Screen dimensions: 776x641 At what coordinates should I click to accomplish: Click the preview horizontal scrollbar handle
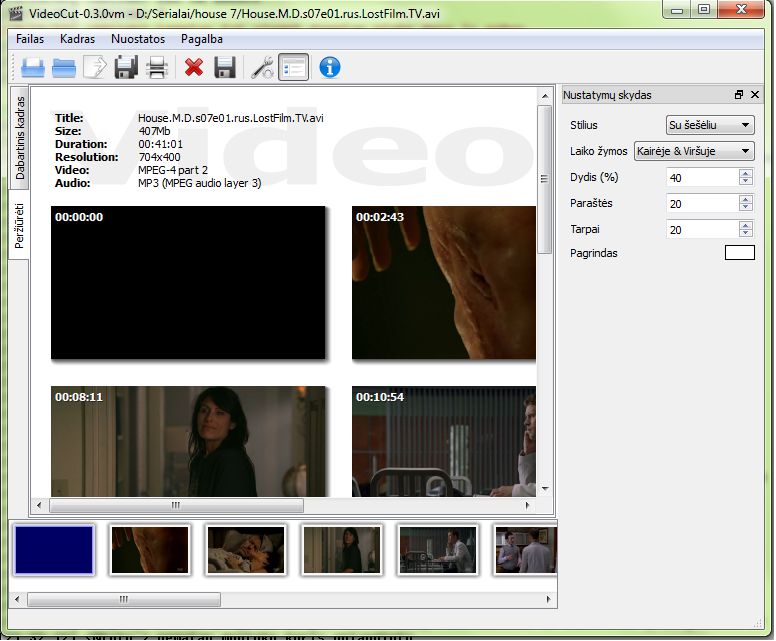(176, 505)
